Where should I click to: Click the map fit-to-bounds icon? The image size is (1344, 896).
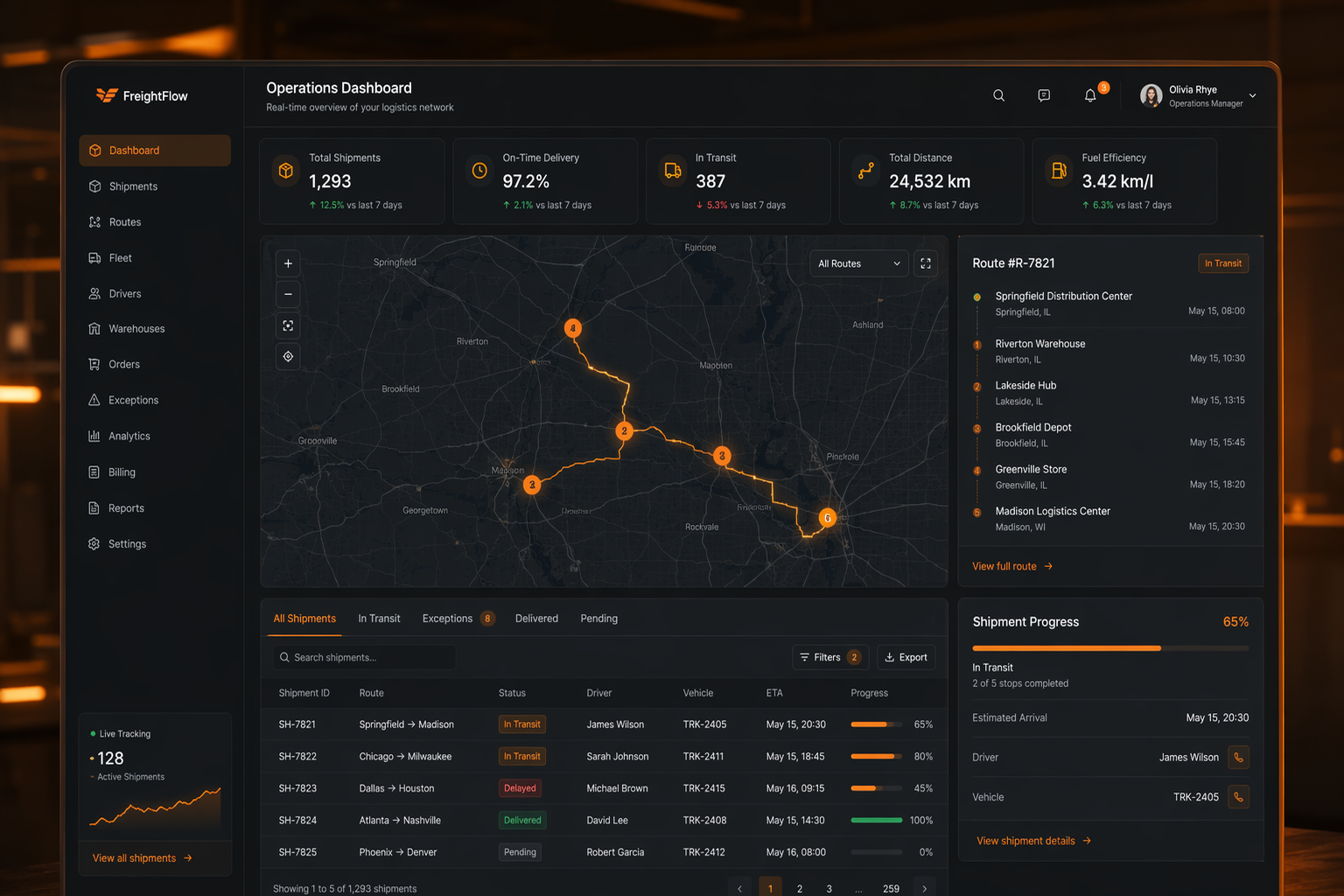tap(288, 325)
